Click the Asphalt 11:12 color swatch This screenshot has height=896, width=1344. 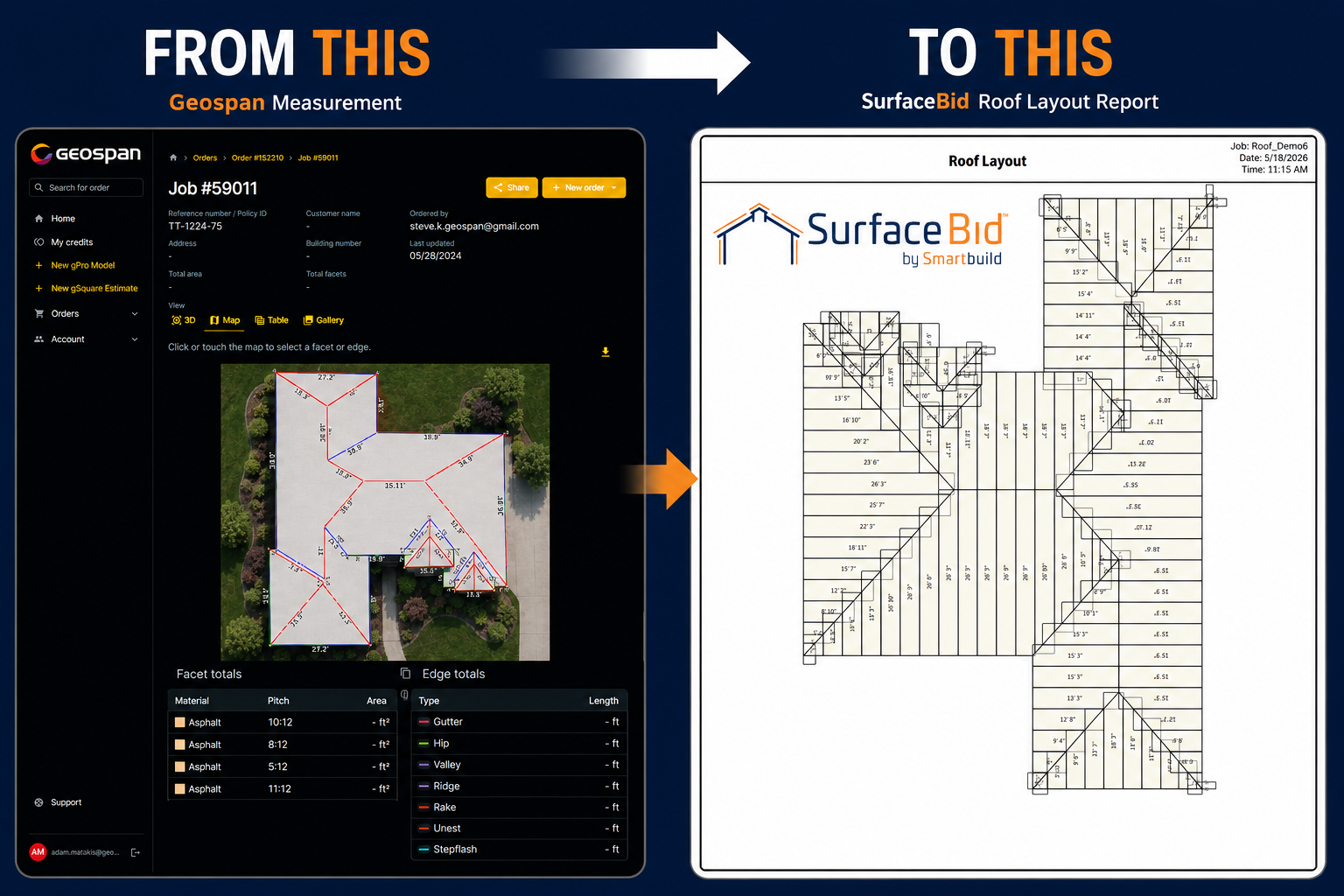coord(180,789)
